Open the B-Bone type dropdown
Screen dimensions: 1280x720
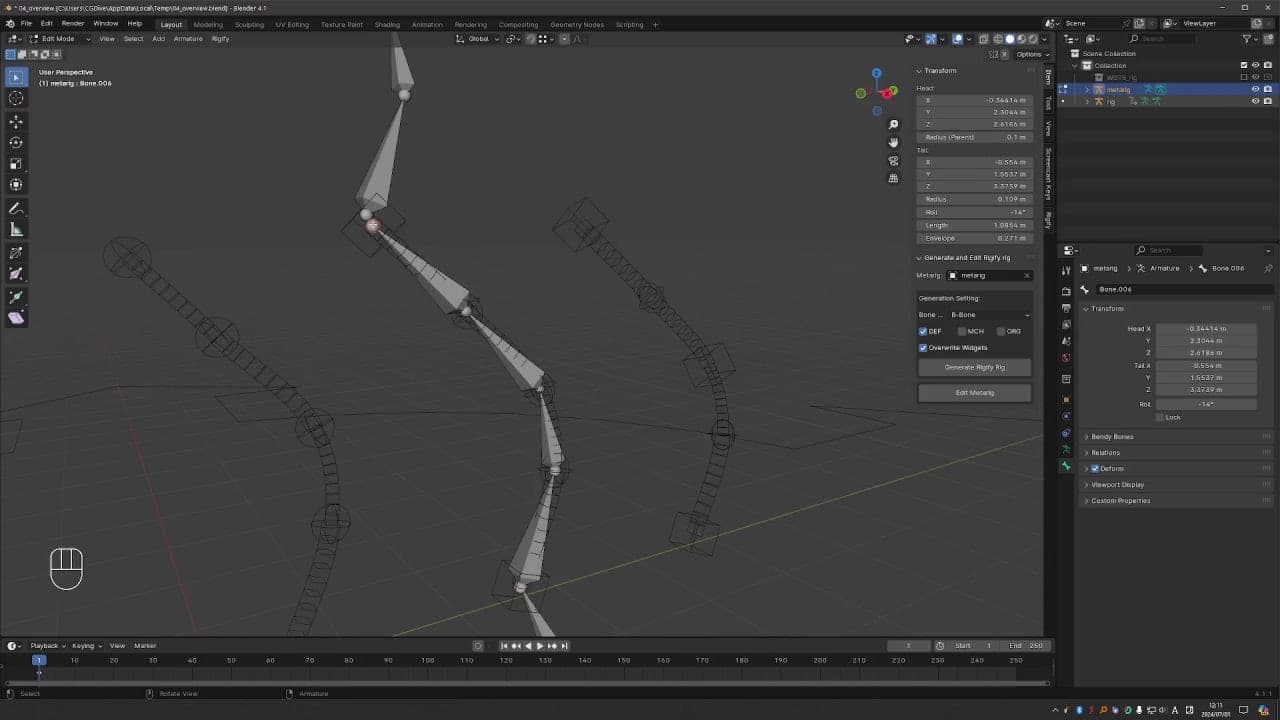pos(990,315)
